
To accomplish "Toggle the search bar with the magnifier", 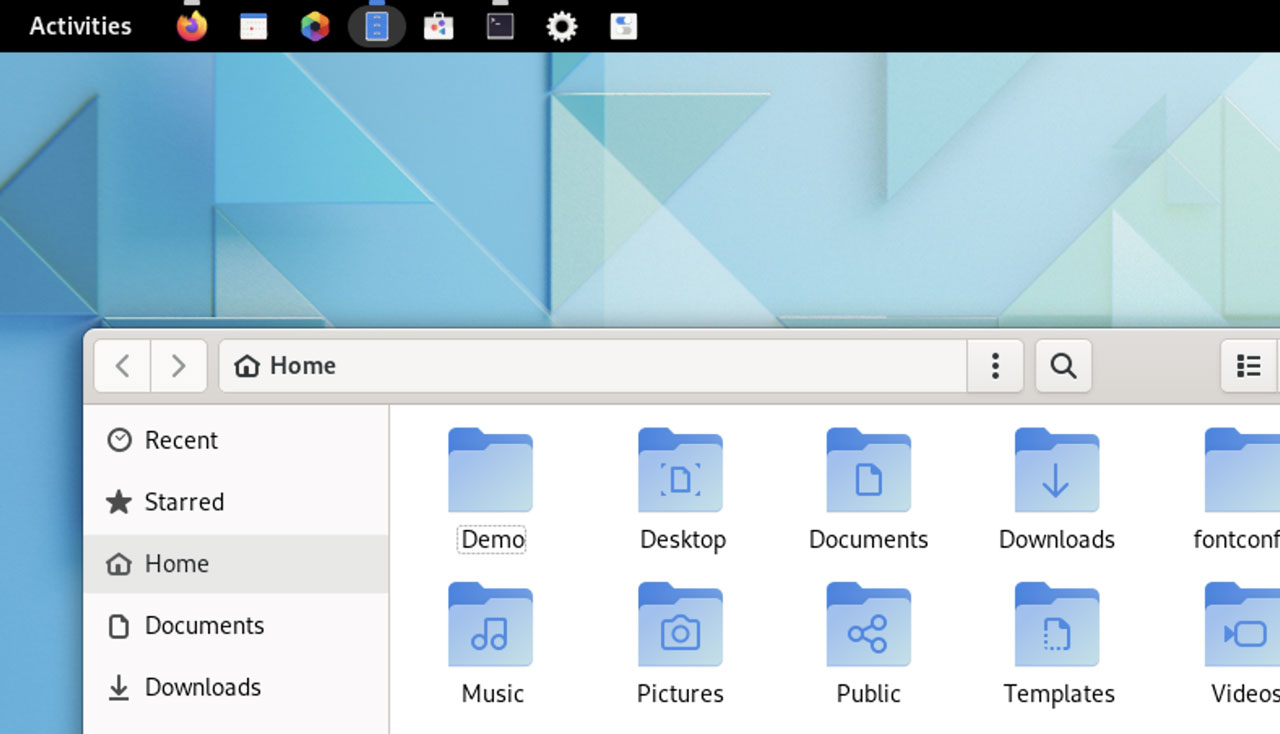I will [1063, 366].
